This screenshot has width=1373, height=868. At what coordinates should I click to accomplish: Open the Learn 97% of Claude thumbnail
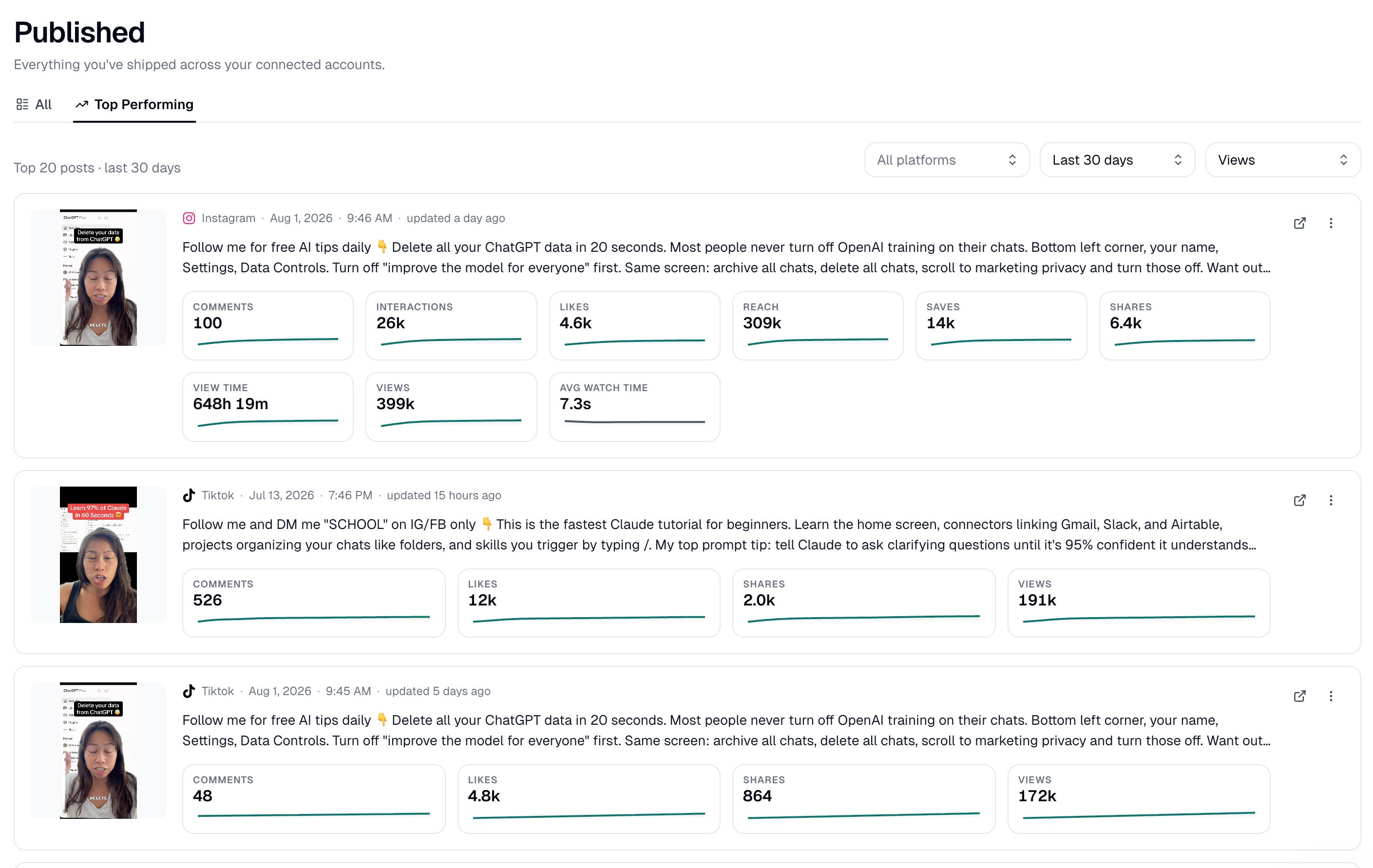pyautogui.click(x=98, y=554)
